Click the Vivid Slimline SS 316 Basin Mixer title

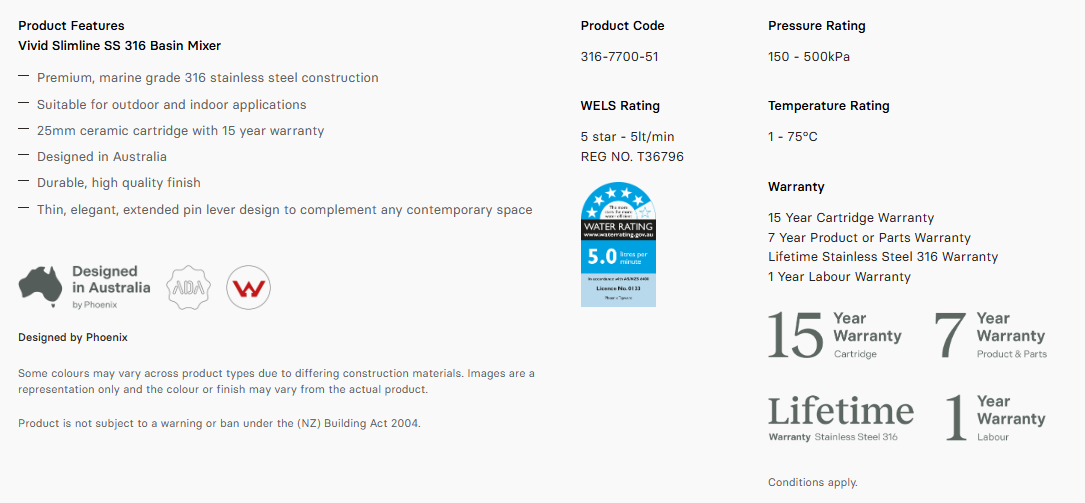tap(120, 46)
